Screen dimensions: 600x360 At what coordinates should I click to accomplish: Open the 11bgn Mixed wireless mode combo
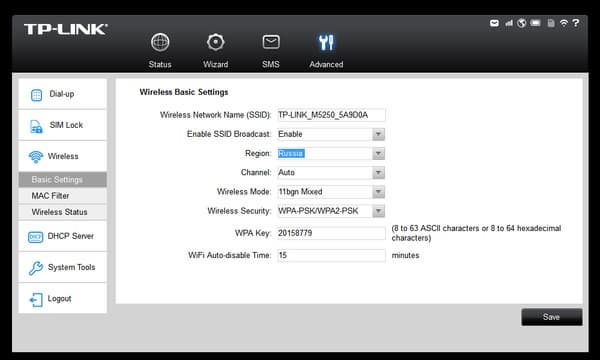[x=331, y=192]
